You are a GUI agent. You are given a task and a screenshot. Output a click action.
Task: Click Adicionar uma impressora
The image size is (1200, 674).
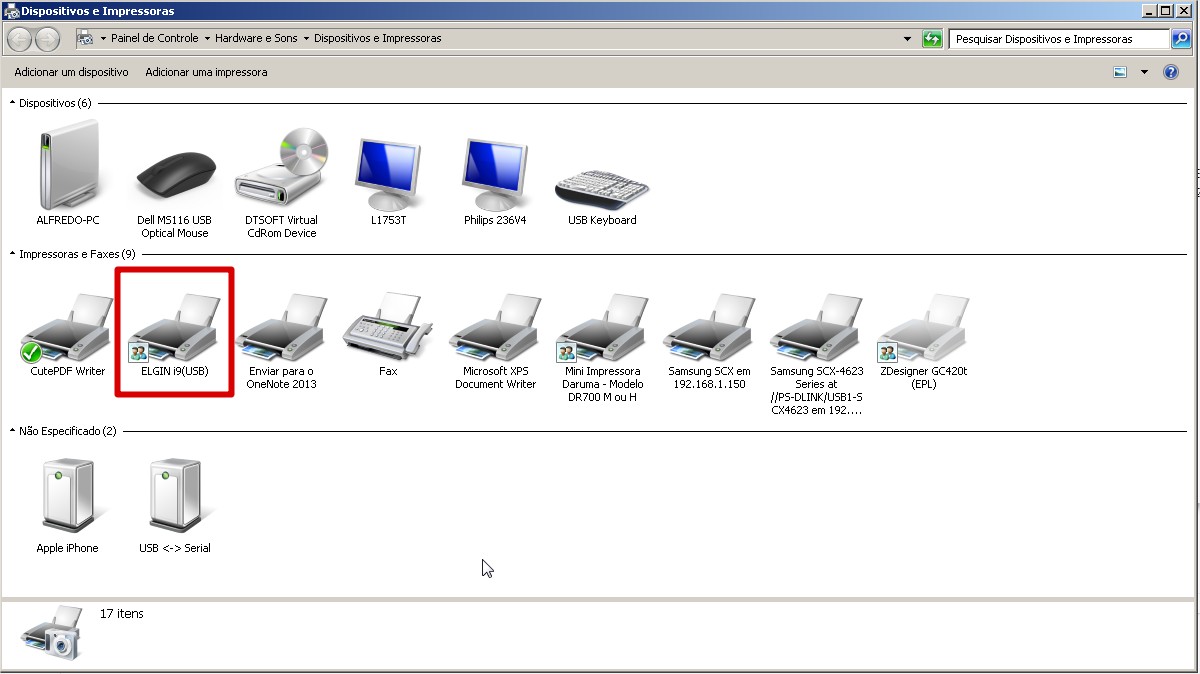point(206,73)
